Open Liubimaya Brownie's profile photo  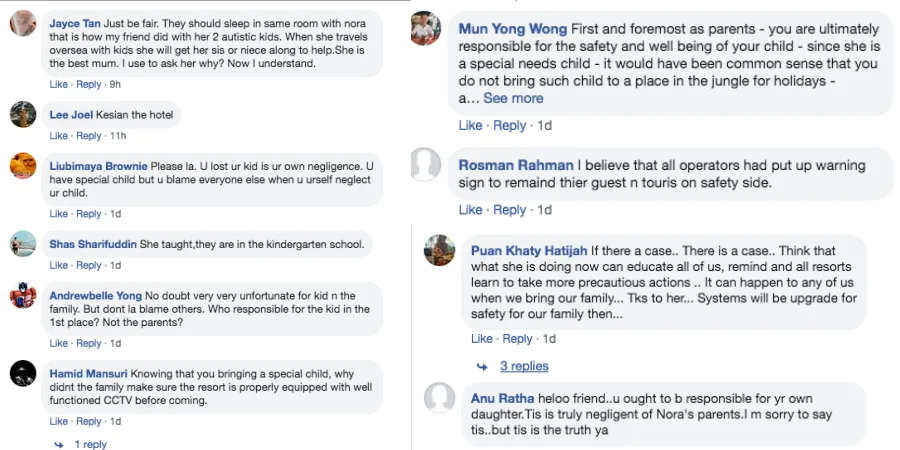coord(23,166)
